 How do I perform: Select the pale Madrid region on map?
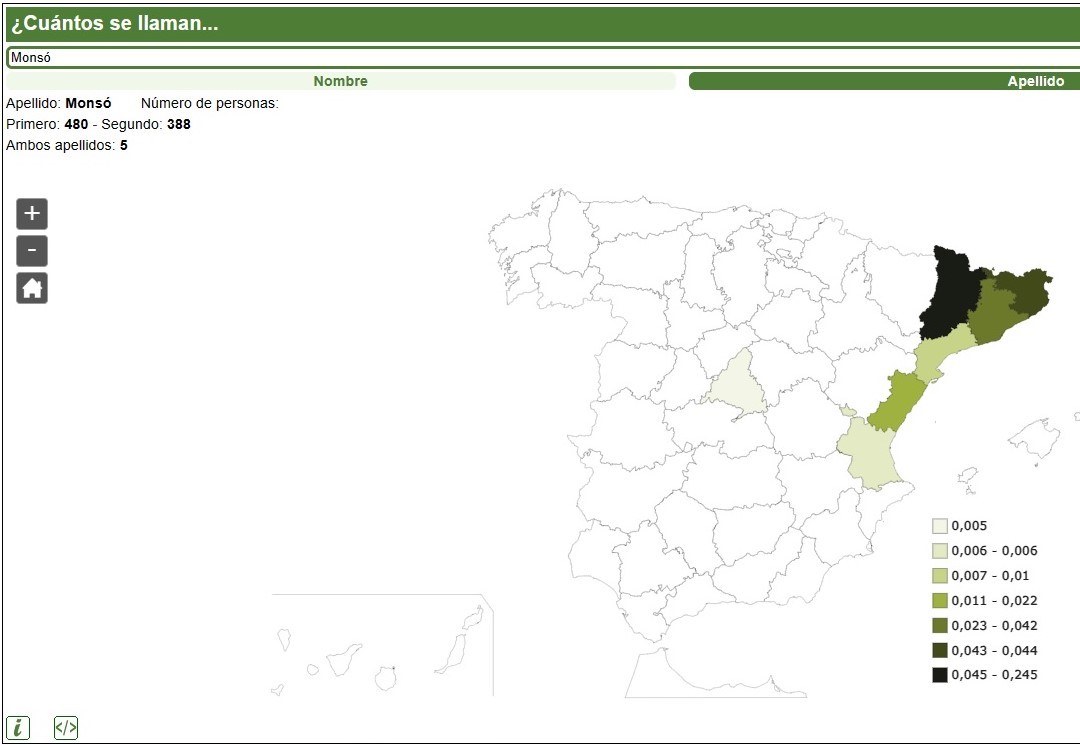pos(737,382)
